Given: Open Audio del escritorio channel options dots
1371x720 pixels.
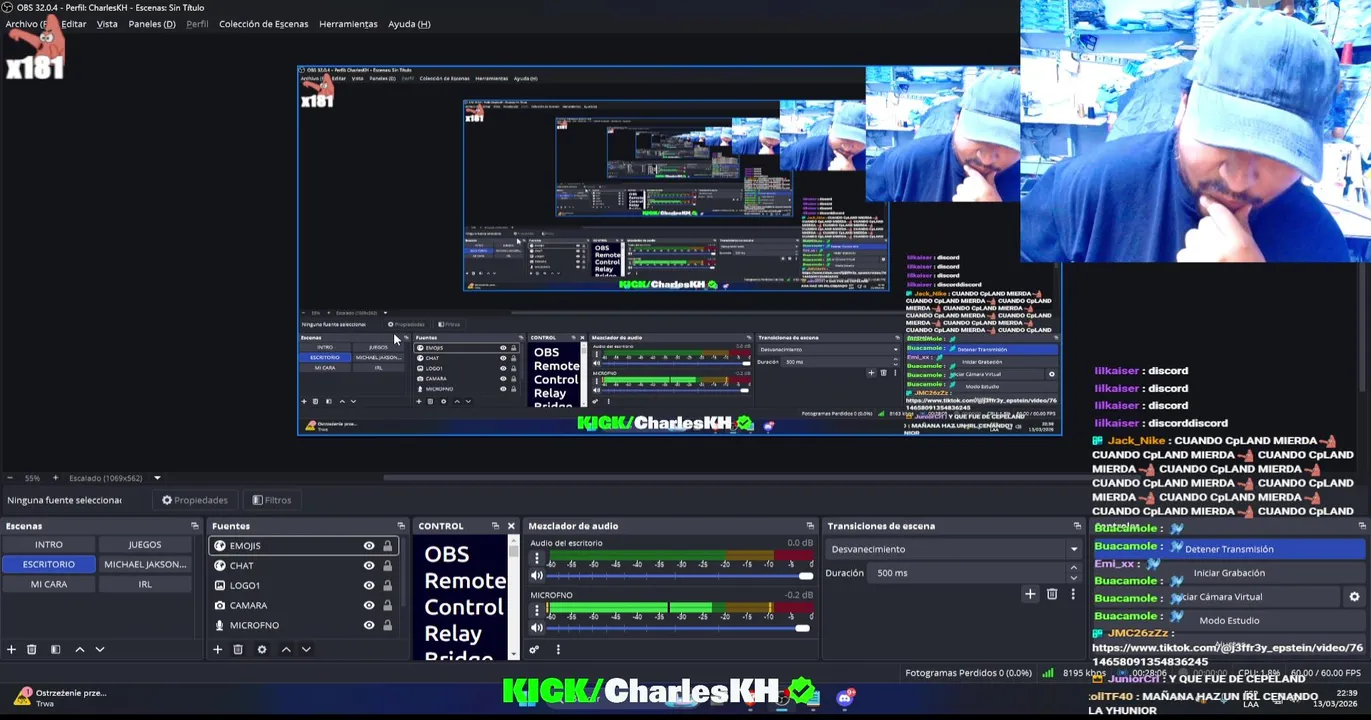Looking at the screenshot, I should (537, 559).
